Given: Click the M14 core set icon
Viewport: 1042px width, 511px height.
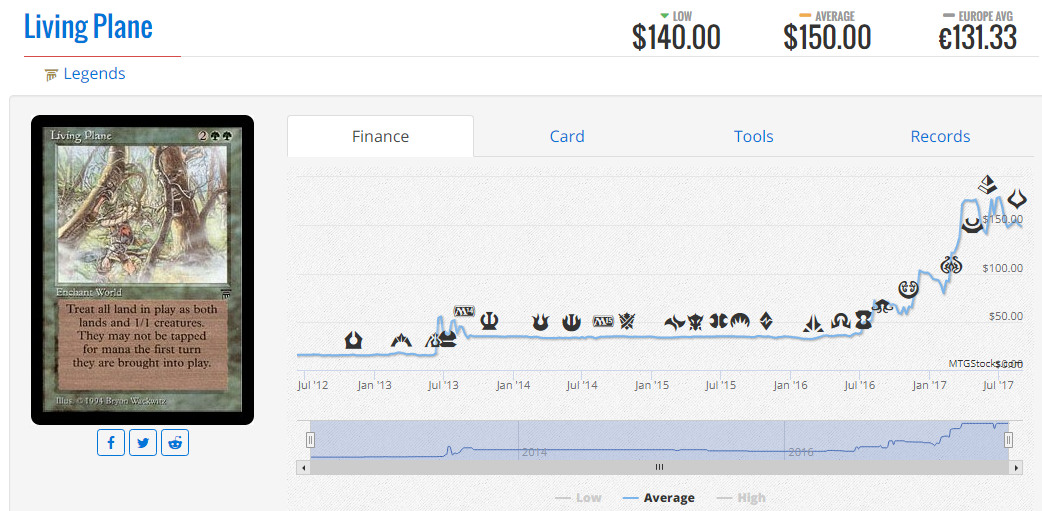Looking at the screenshot, I should (x=464, y=311).
